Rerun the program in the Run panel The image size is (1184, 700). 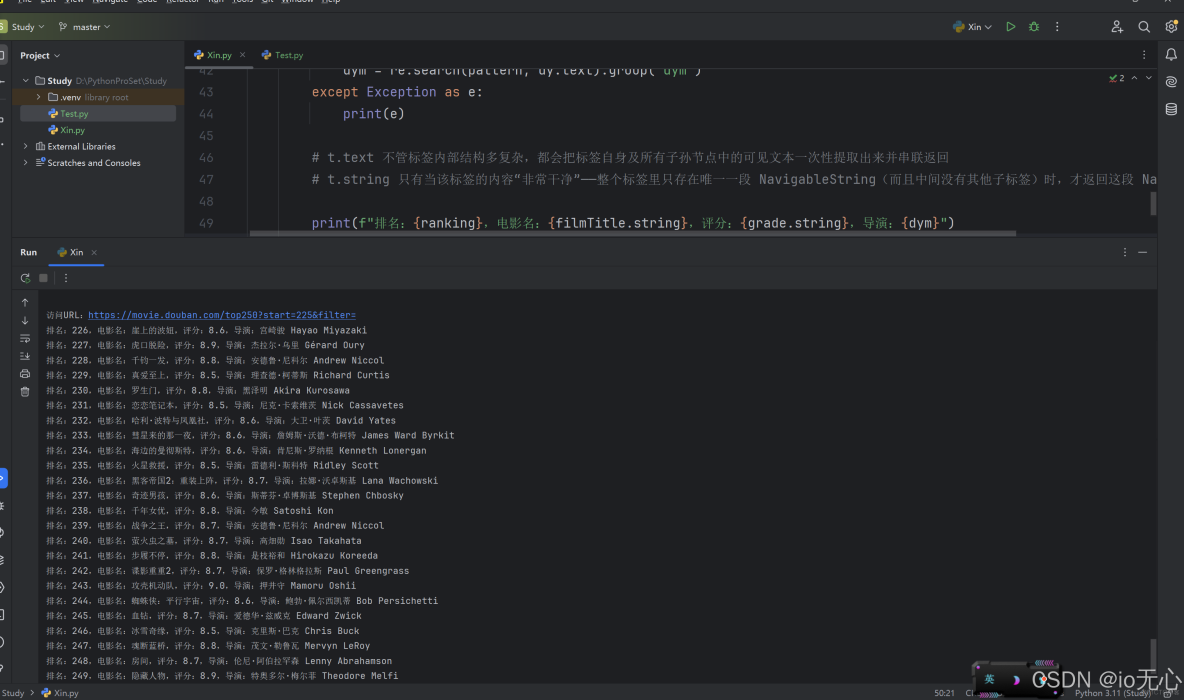pyautogui.click(x=25, y=278)
